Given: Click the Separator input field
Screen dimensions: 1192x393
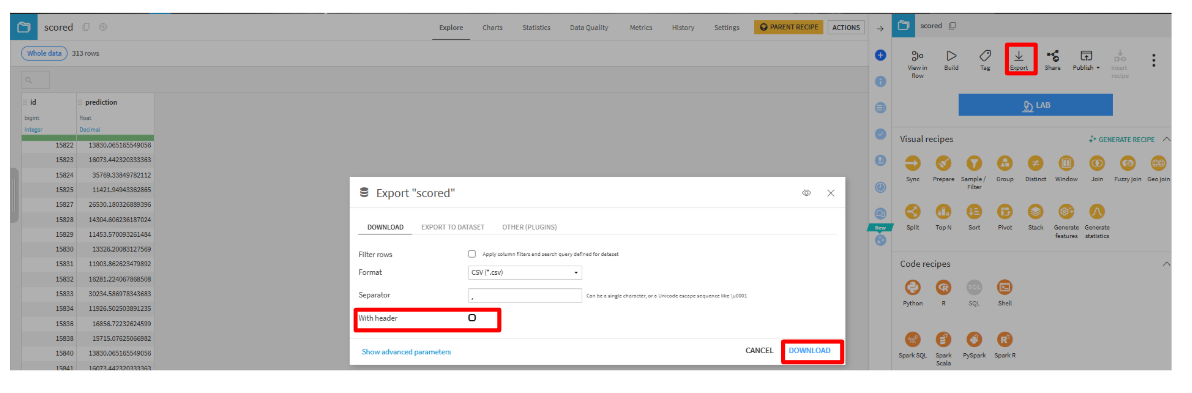Looking at the screenshot, I should click(x=525, y=295).
